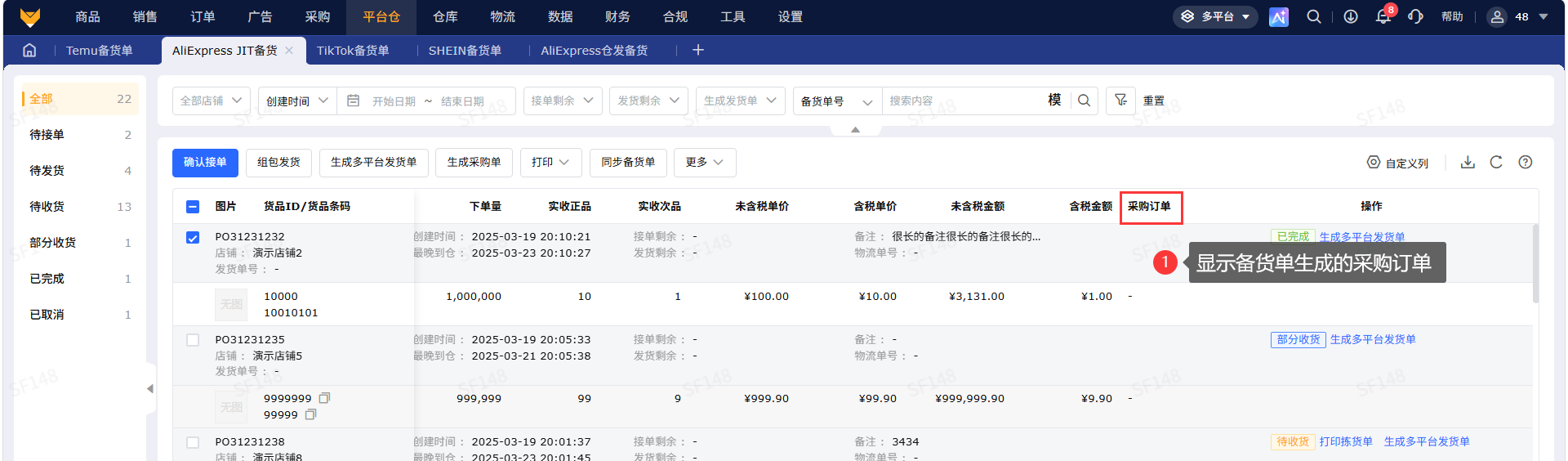Uncheck order PO31231232 checkbox
This screenshot has height=461, width=1568.
[x=193, y=238]
